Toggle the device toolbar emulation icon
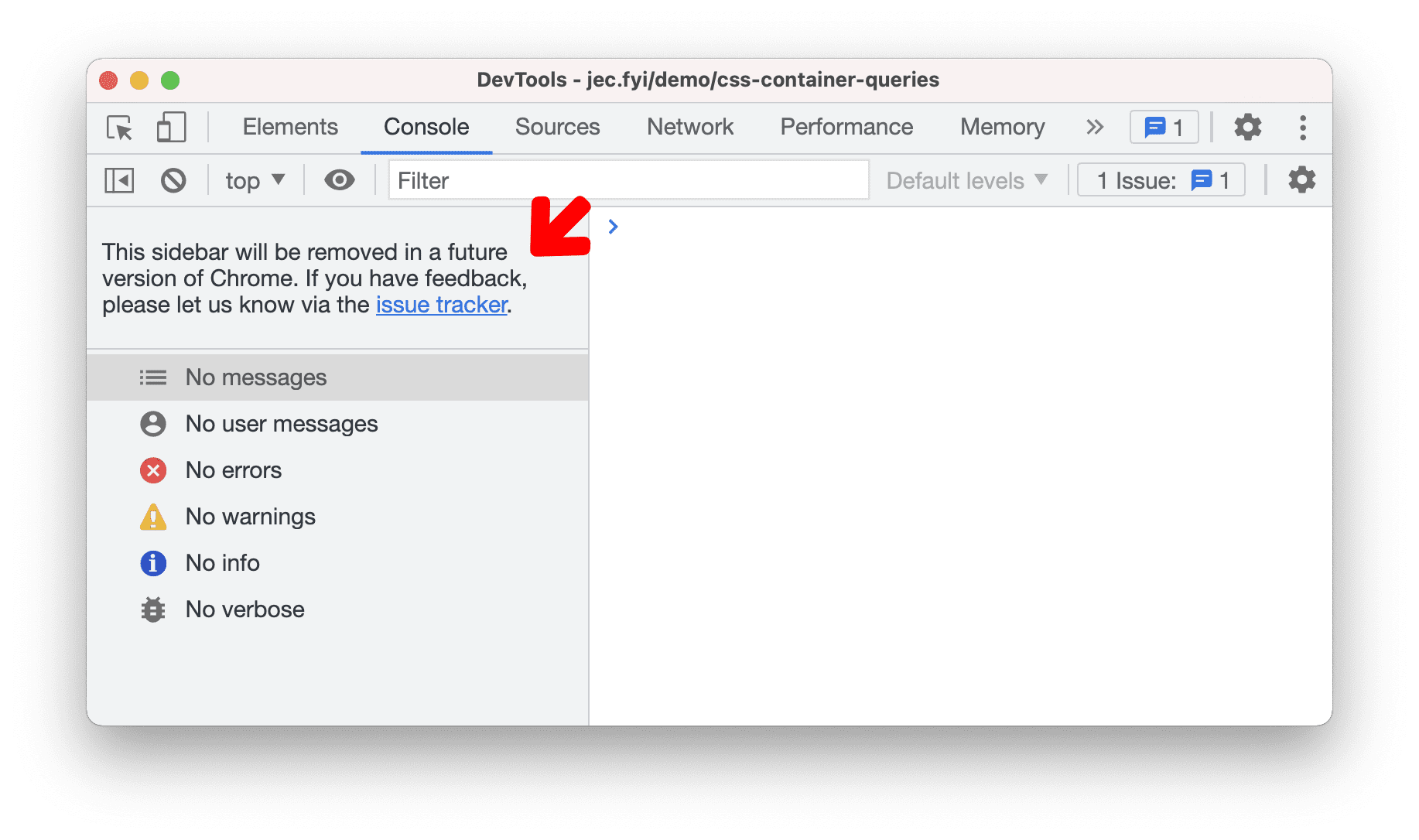Viewport: 1419px width, 840px height. (170, 128)
